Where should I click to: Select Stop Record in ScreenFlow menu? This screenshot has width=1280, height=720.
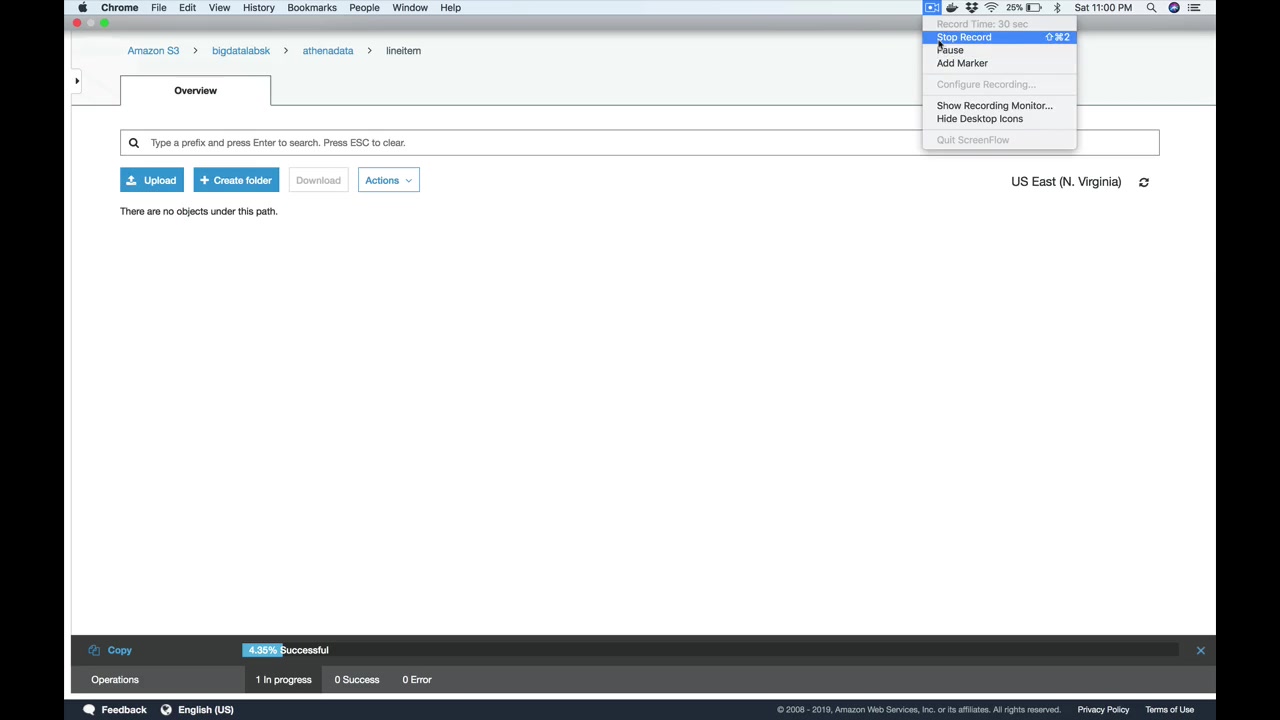tap(999, 37)
